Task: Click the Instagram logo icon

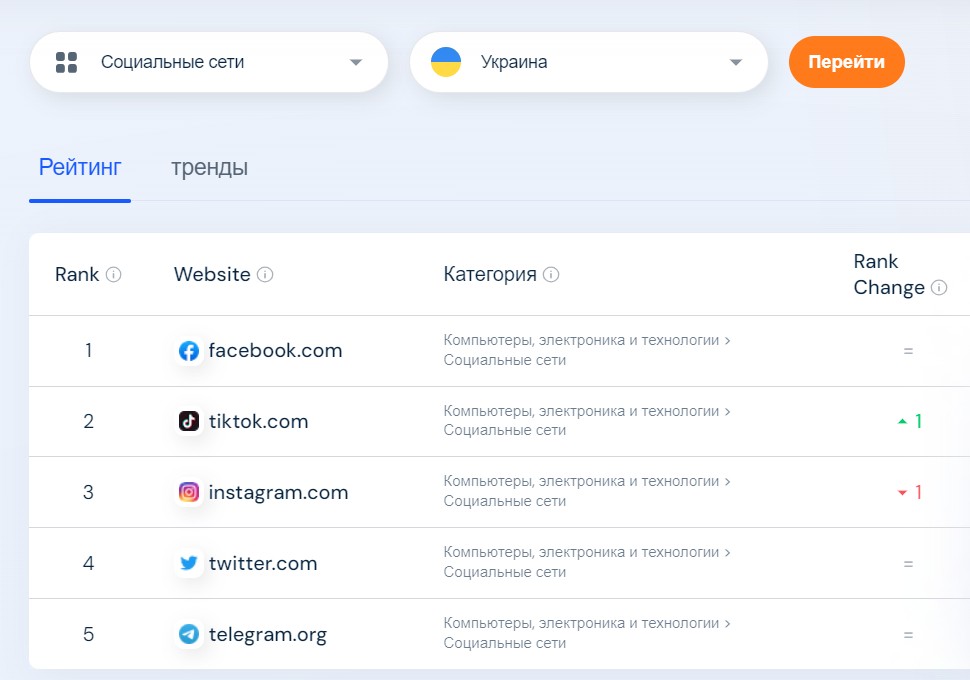Action: tap(189, 493)
